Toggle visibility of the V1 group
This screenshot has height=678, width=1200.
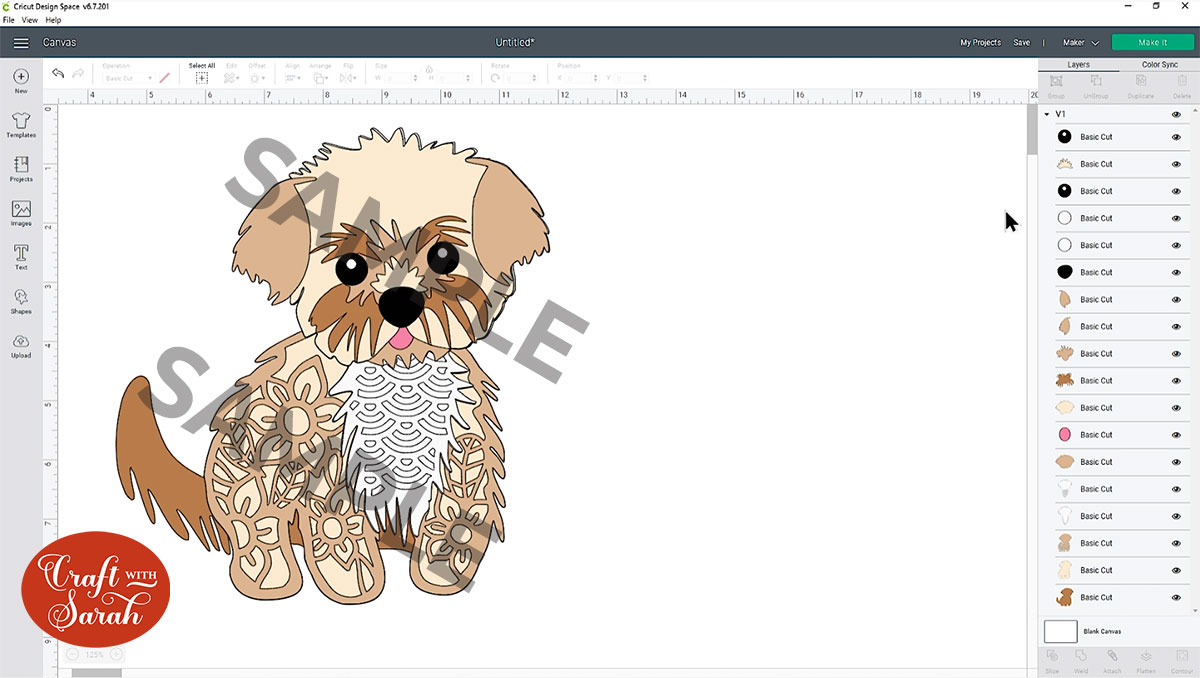pyautogui.click(x=1176, y=115)
